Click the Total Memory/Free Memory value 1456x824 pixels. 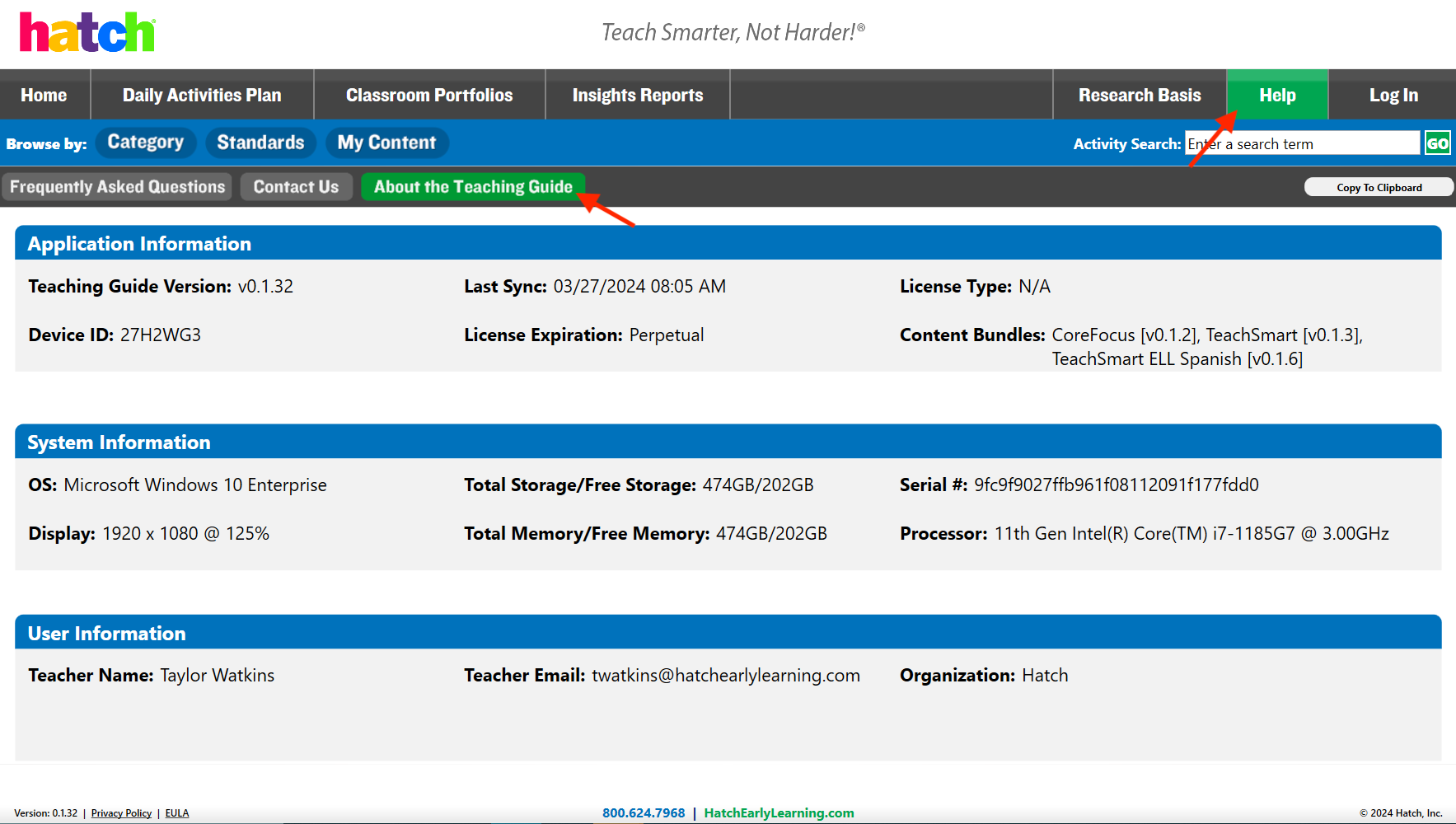(771, 534)
